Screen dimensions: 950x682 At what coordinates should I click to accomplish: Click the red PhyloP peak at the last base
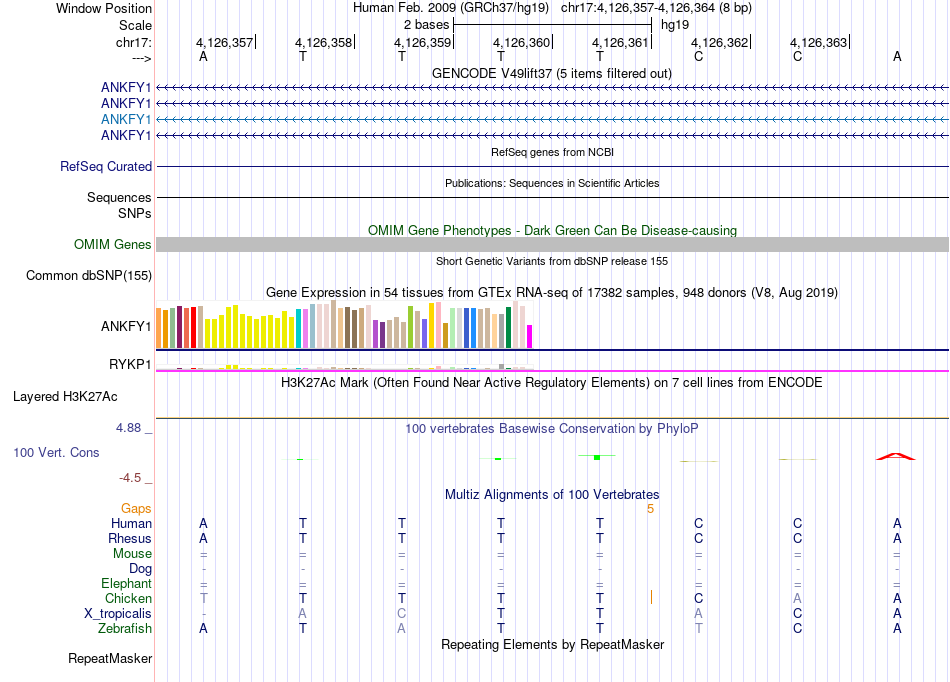pyautogui.click(x=896, y=456)
